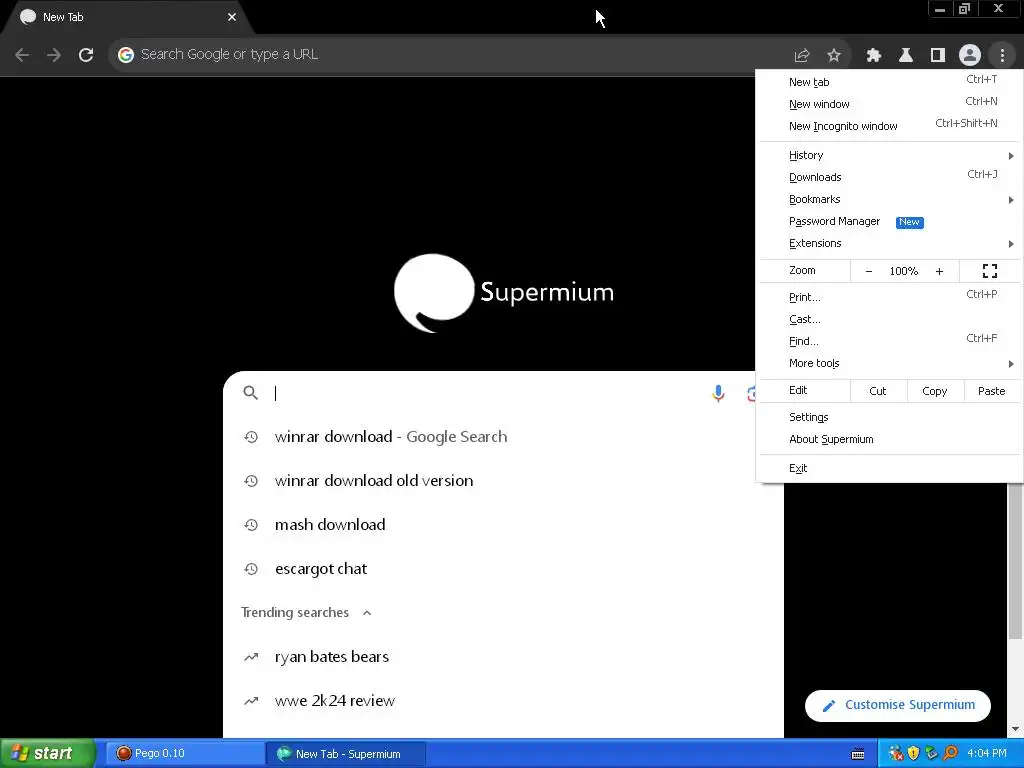Click Copy in the Edit row
Viewport: 1024px width, 768px height.
935,391
